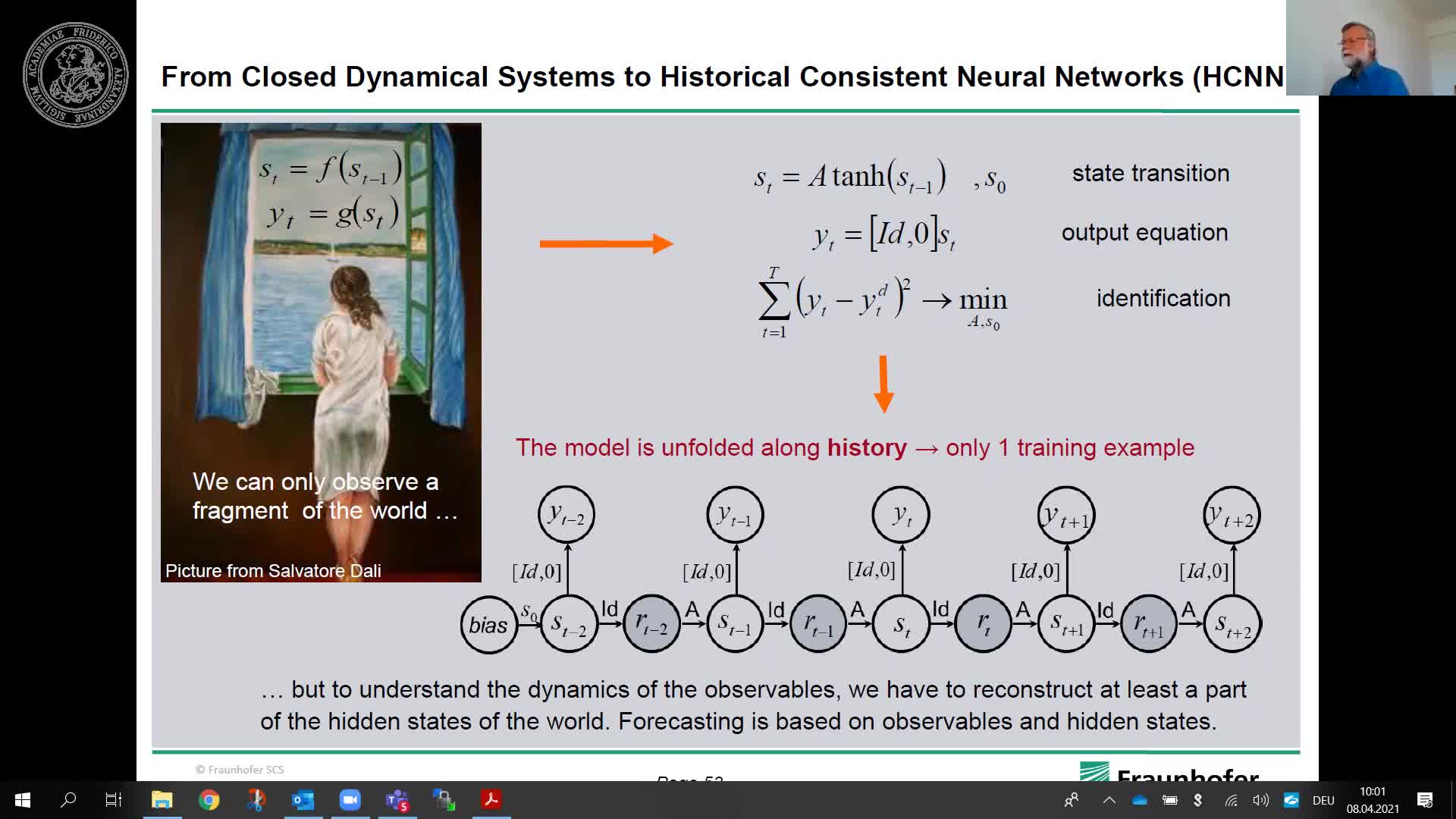This screenshot has height=819, width=1456.
Task: Switch the DEU keyboard language indicator
Action: click(x=1323, y=800)
